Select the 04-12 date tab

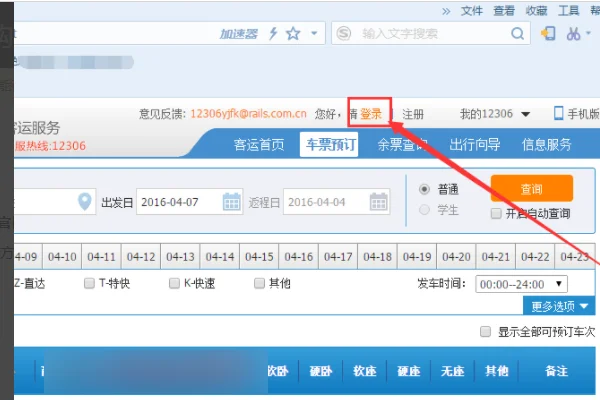click(x=141, y=257)
